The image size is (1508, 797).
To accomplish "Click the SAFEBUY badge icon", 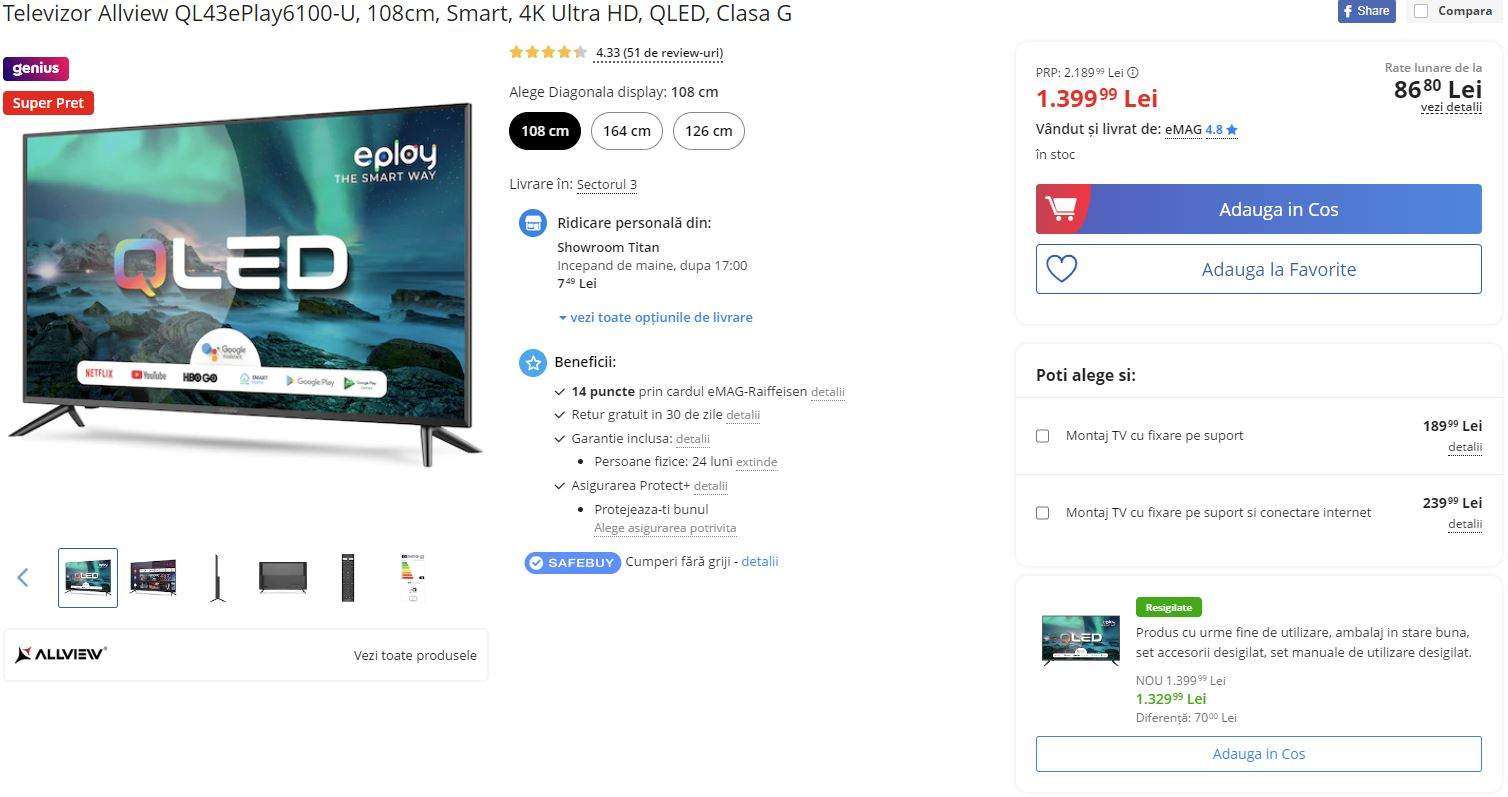I will pyautogui.click(x=572, y=562).
